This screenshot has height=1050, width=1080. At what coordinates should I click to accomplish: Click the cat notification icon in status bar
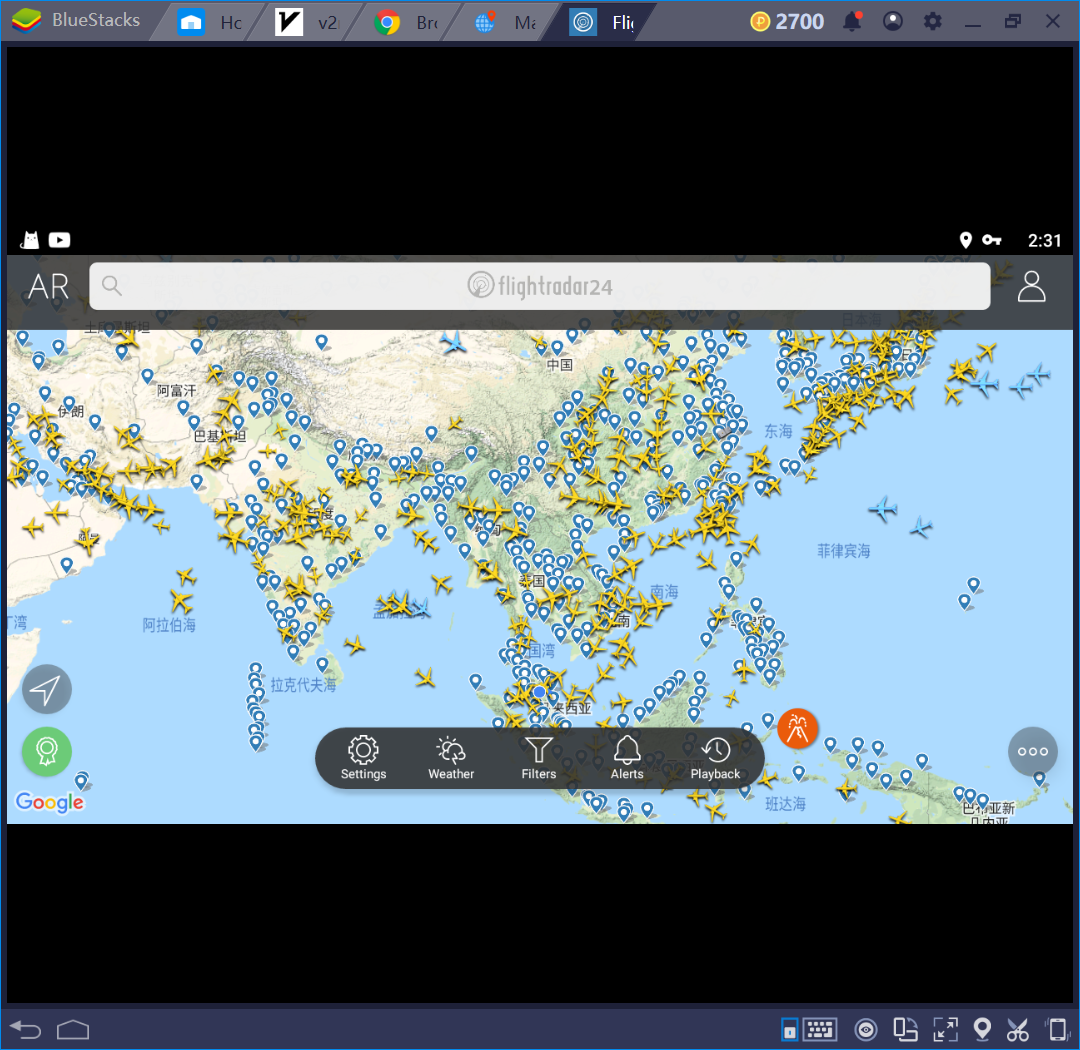(30, 240)
